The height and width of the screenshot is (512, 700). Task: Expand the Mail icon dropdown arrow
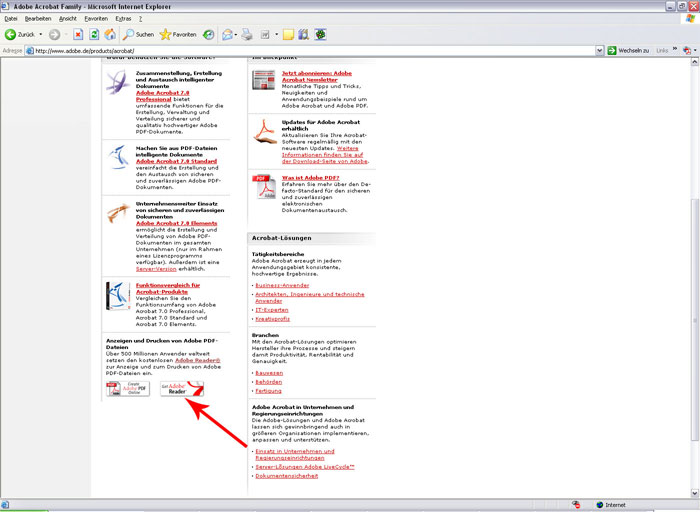point(236,34)
